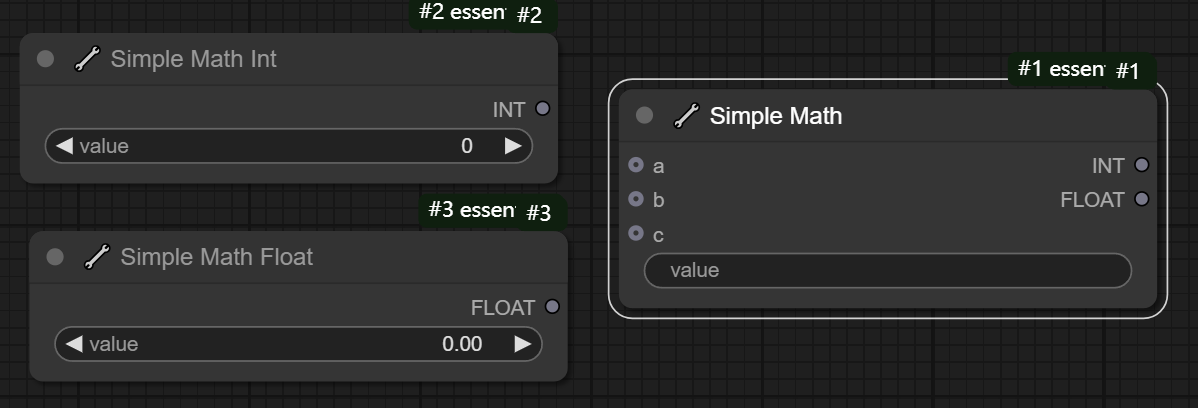The image size is (1198, 408).
Task: Click the value text field in Simple Math
Action: (x=887, y=270)
